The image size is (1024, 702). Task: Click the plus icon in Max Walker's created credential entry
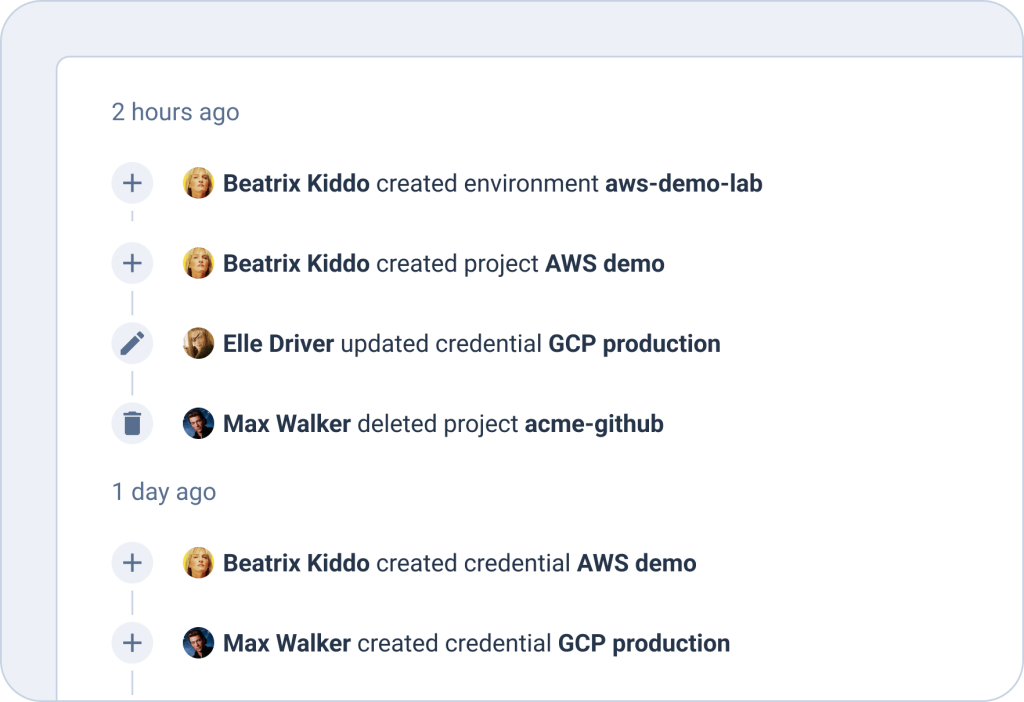(x=132, y=643)
